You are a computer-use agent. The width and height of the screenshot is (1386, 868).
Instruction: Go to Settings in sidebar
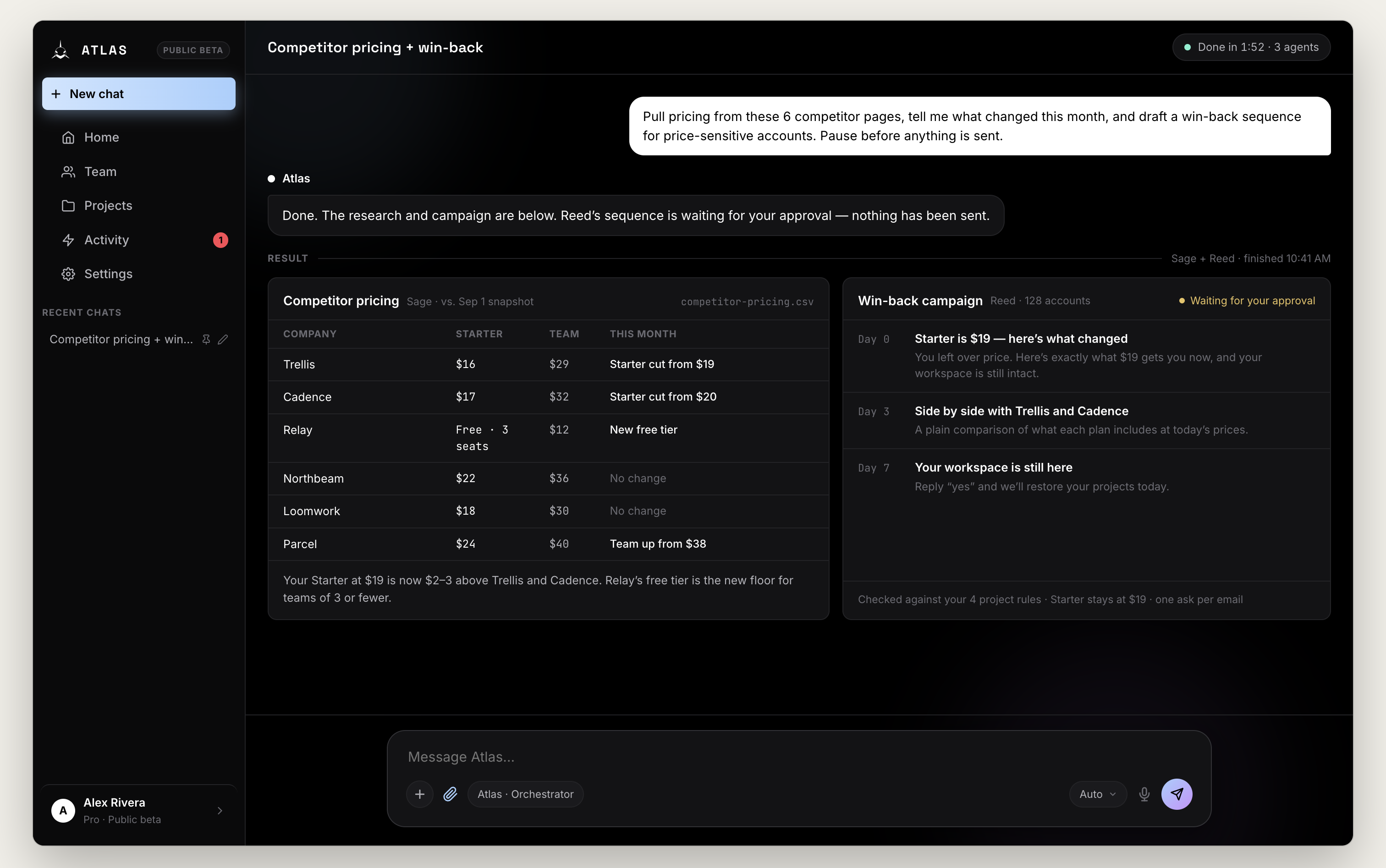138,274
